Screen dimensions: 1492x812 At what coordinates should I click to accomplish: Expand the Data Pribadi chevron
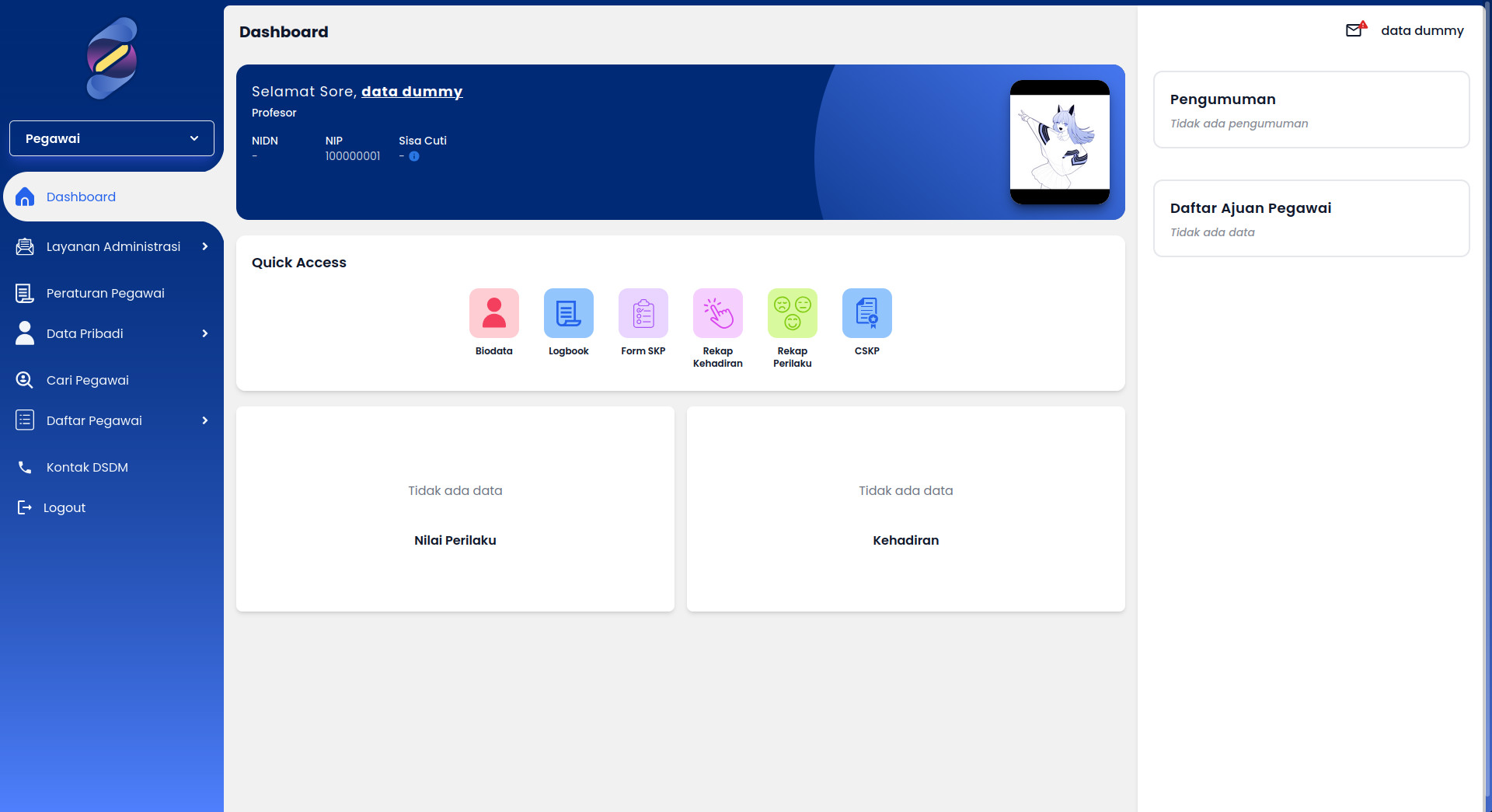pyautogui.click(x=205, y=333)
